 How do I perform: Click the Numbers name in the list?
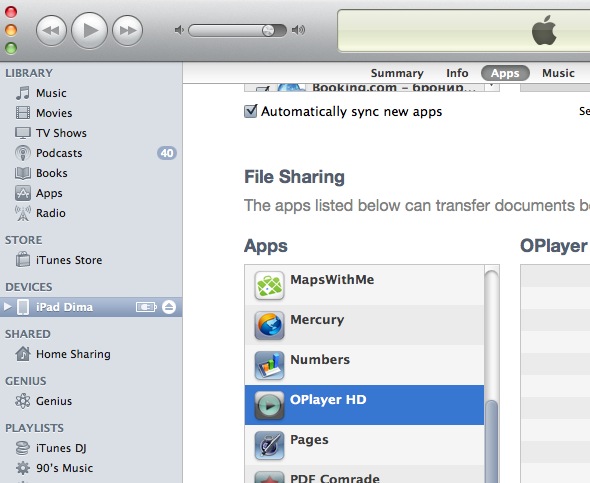pos(320,360)
